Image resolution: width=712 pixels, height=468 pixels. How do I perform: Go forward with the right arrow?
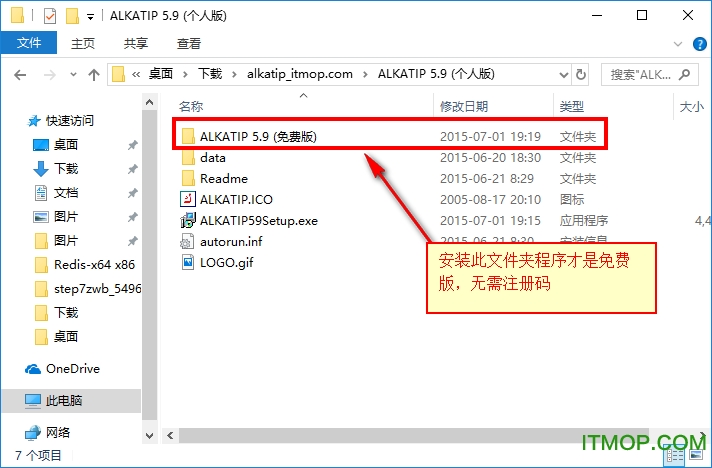49,74
